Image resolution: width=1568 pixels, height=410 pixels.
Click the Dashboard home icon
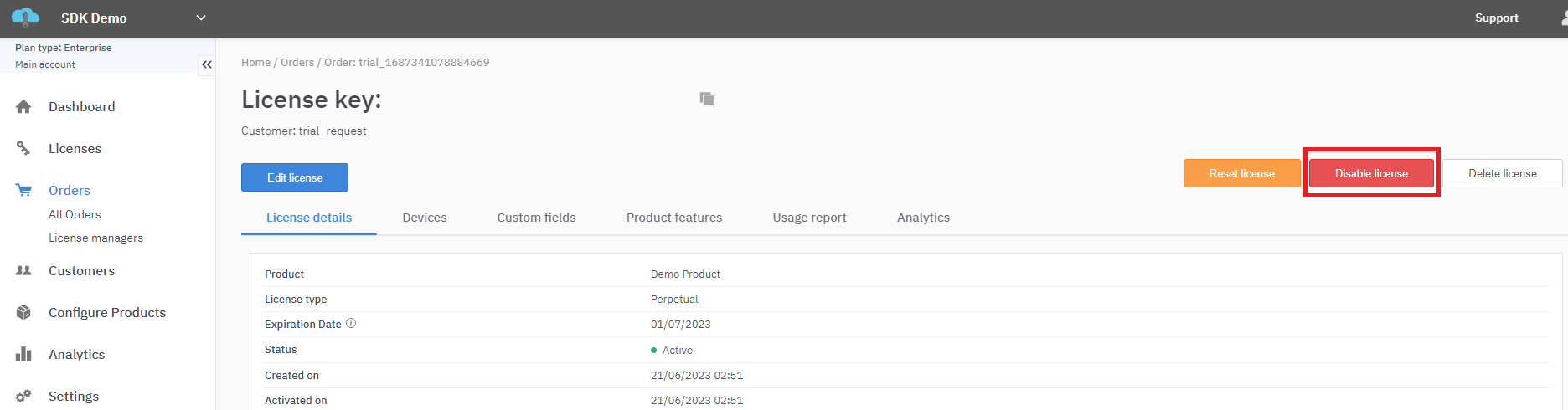[23, 107]
